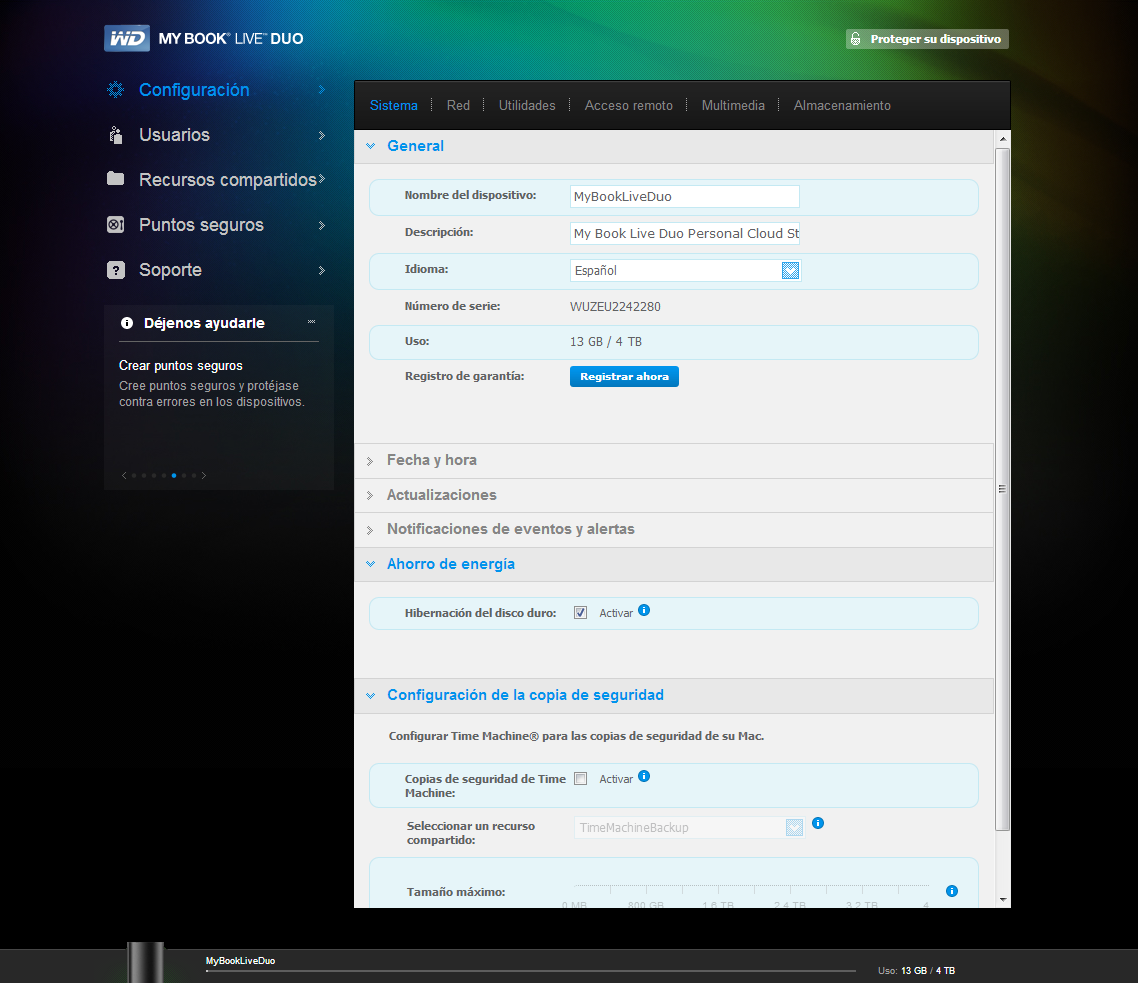Go to next help tip arrow
Viewport: 1138px width, 983px height.
(204, 476)
